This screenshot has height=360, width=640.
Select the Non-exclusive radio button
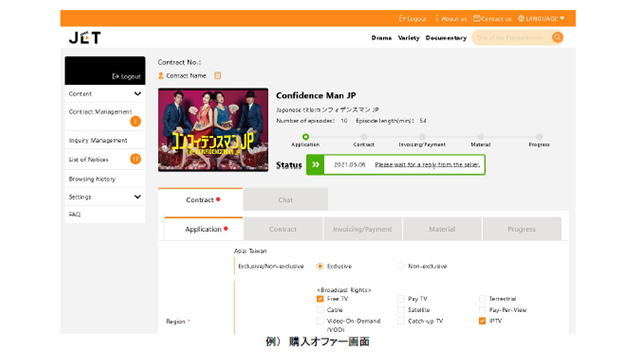click(401, 266)
